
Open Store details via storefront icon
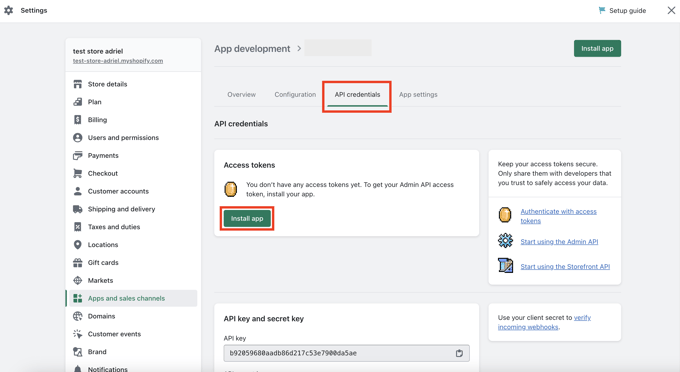[78, 84]
